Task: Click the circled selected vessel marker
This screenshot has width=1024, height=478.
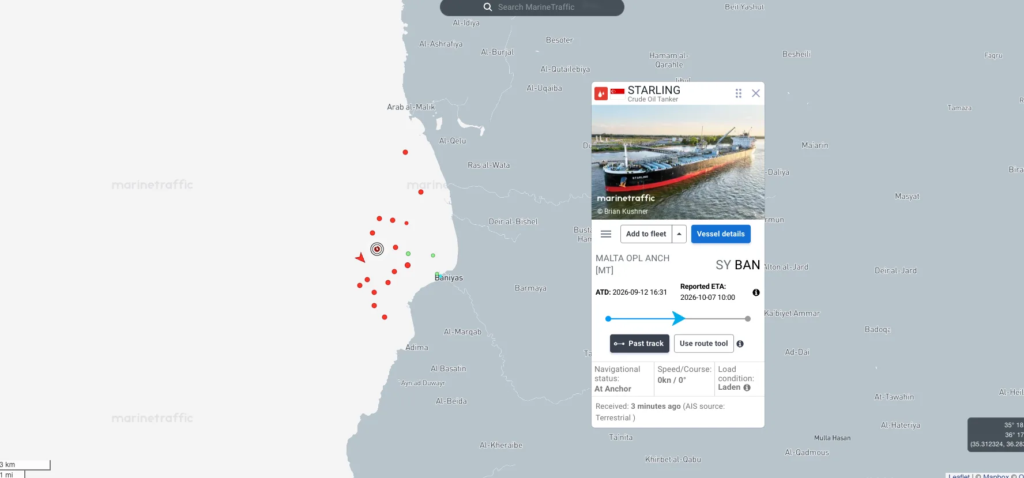Action: 377,249
